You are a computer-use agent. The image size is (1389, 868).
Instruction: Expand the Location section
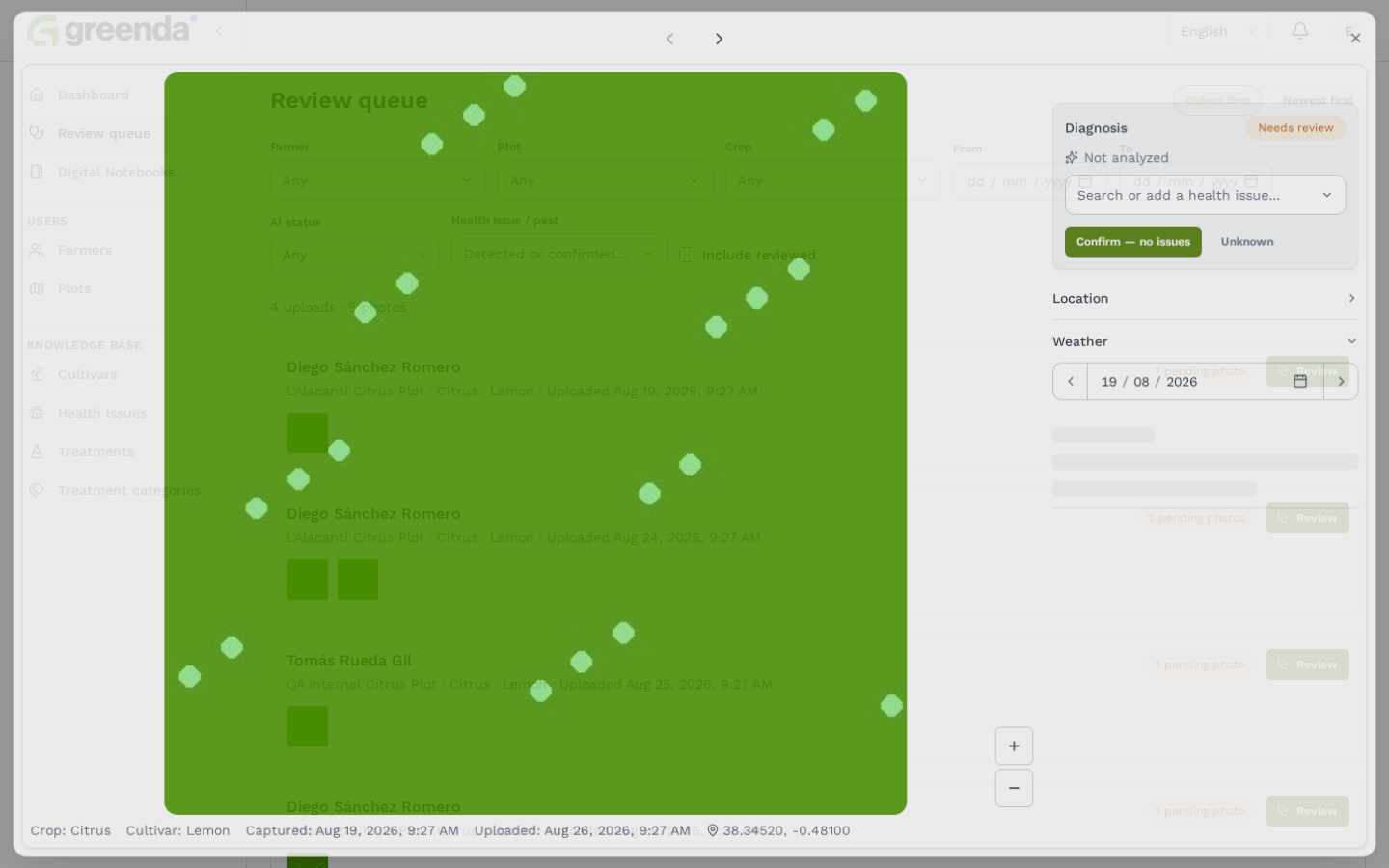[1205, 298]
